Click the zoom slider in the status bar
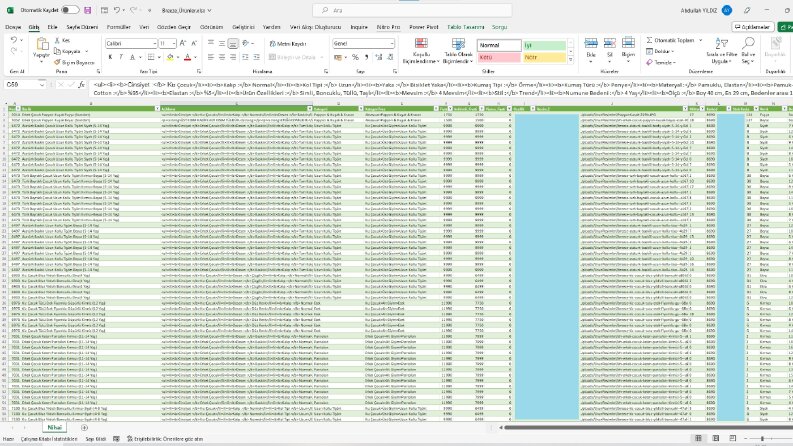This screenshot has width=793, height=446. coord(762,438)
